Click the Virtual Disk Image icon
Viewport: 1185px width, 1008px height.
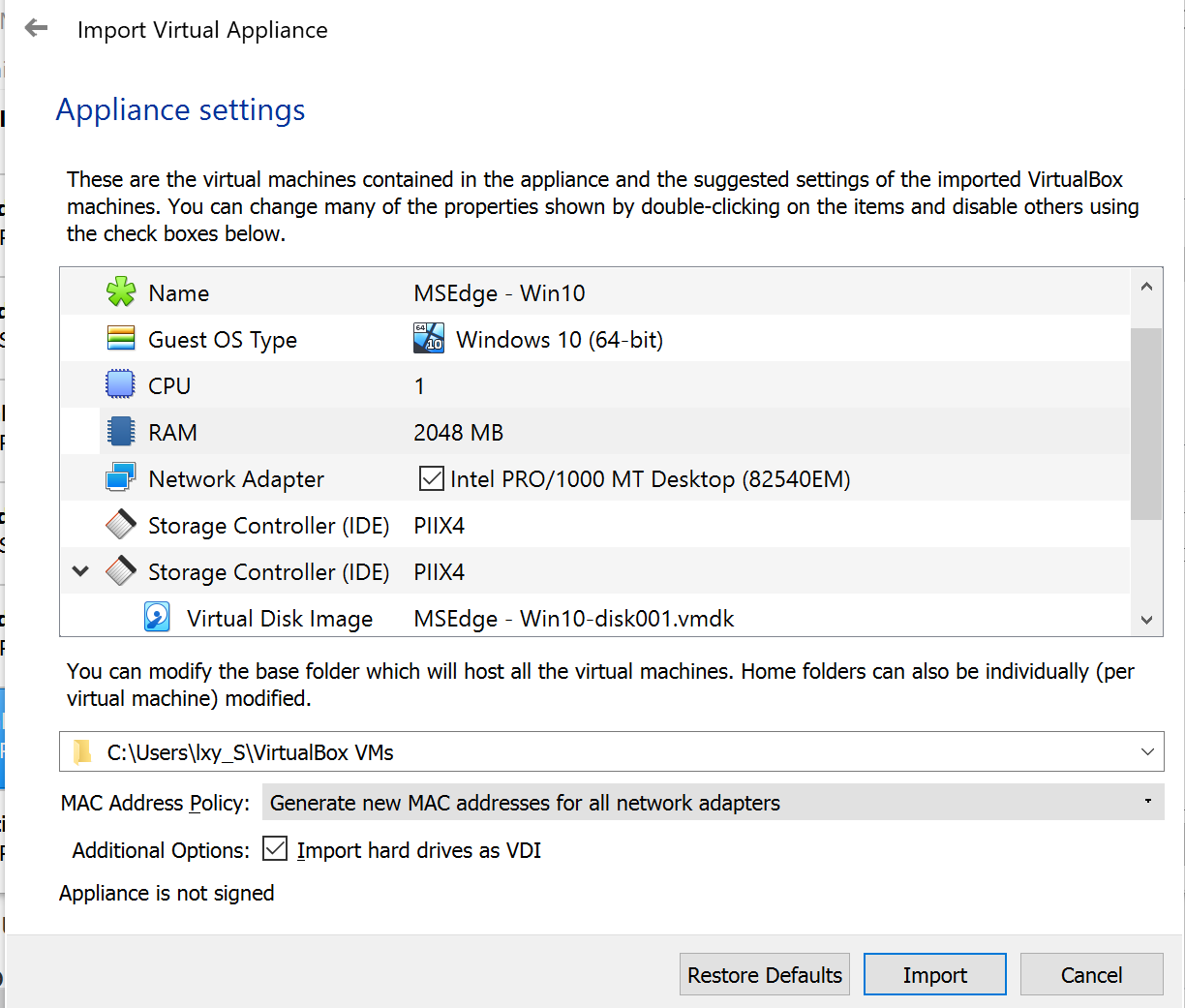point(157,617)
